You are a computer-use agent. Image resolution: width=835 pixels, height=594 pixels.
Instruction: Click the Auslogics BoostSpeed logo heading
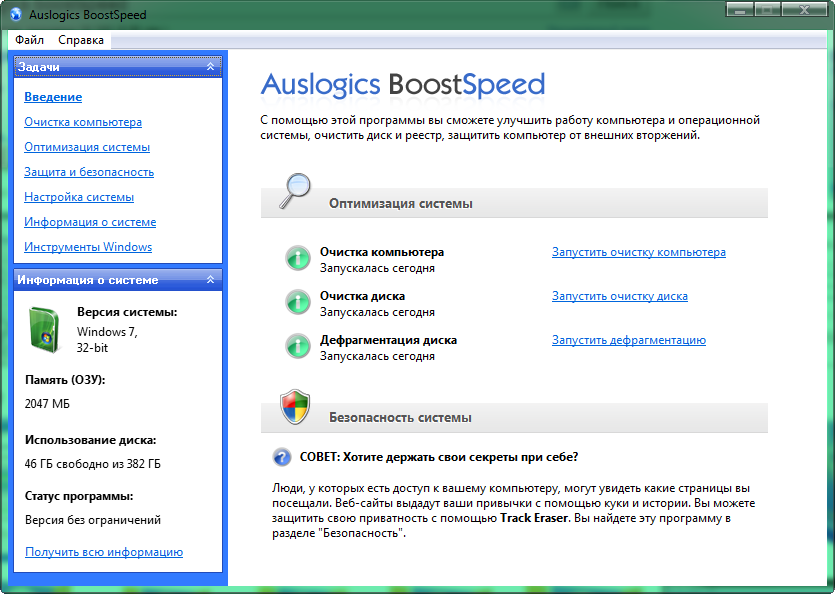(x=403, y=85)
